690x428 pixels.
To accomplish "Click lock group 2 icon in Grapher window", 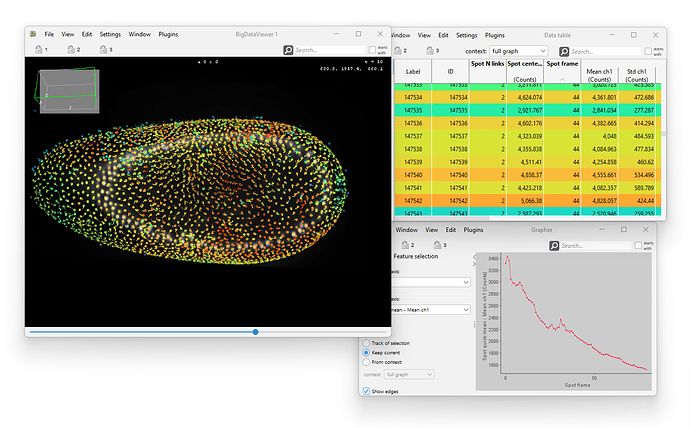I will click(405, 245).
